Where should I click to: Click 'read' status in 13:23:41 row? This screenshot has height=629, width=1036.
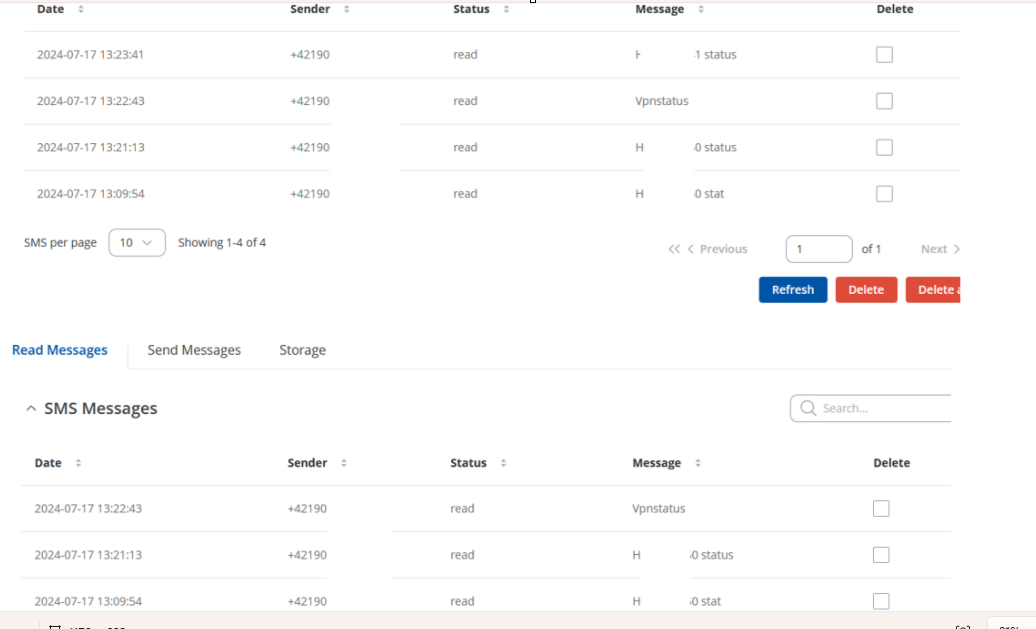pos(465,55)
